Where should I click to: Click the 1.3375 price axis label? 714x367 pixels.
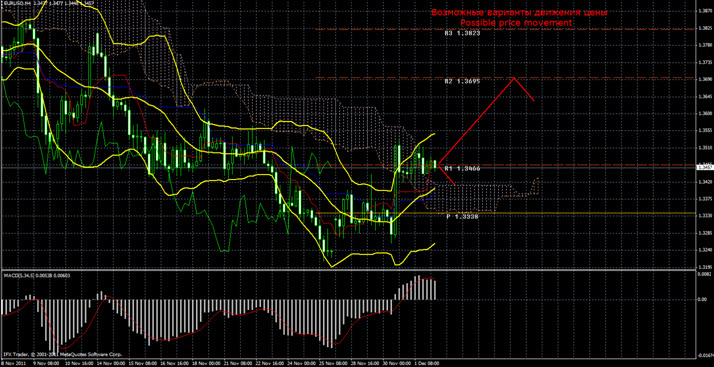704,199
